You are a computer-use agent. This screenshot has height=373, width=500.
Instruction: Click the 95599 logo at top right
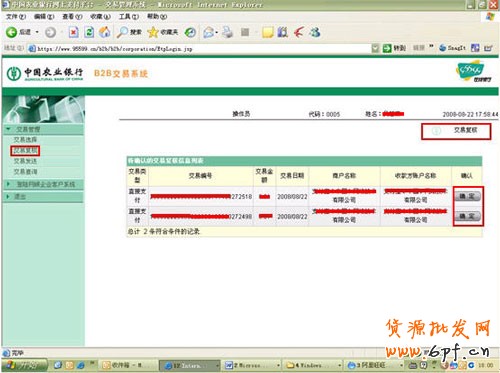473,71
